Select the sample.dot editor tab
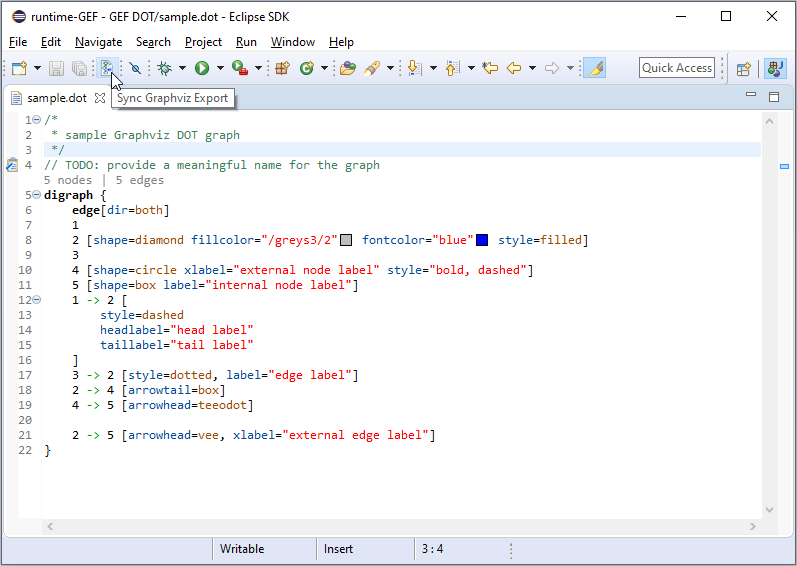This screenshot has width=797, height=566. 56,98
